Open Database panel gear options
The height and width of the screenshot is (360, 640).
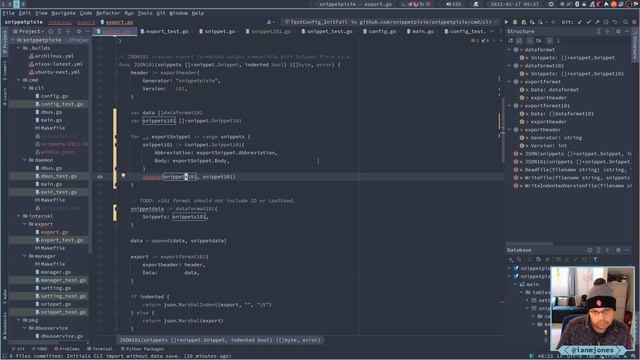pyautogui.click(x=618, y=250)
